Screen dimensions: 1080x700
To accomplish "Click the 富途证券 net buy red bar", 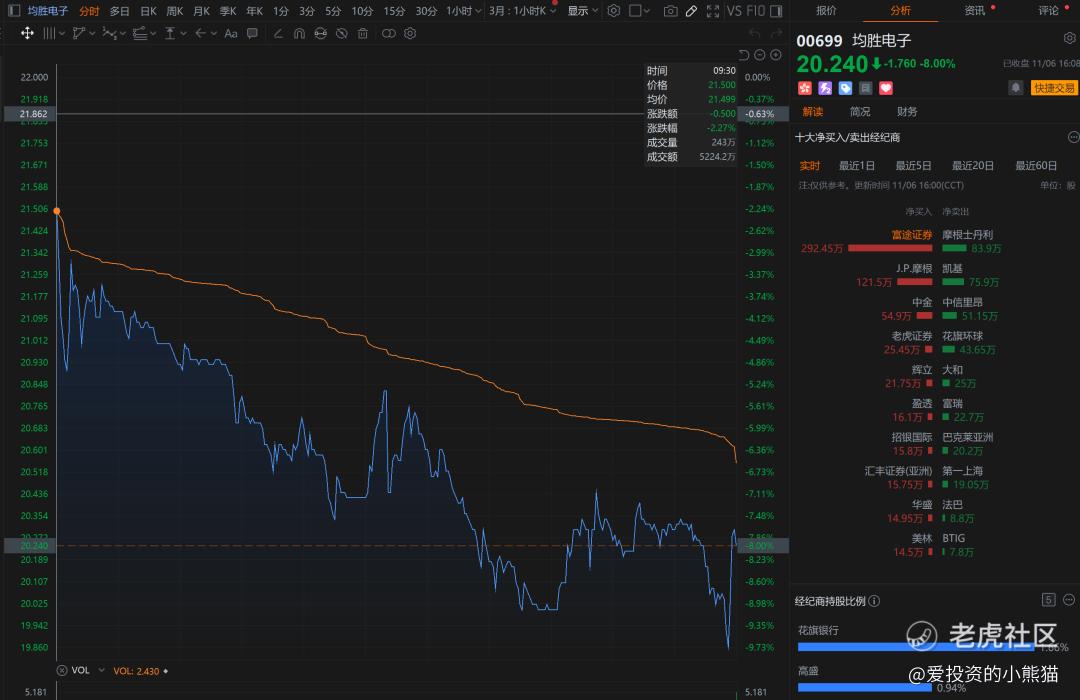I will tap(890, 248).
